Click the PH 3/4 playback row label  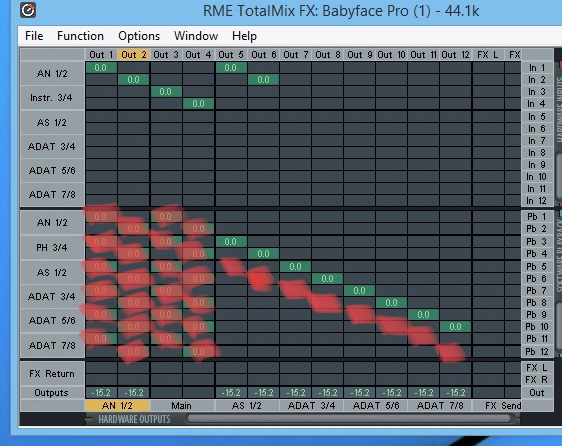[x=52, y=247]
